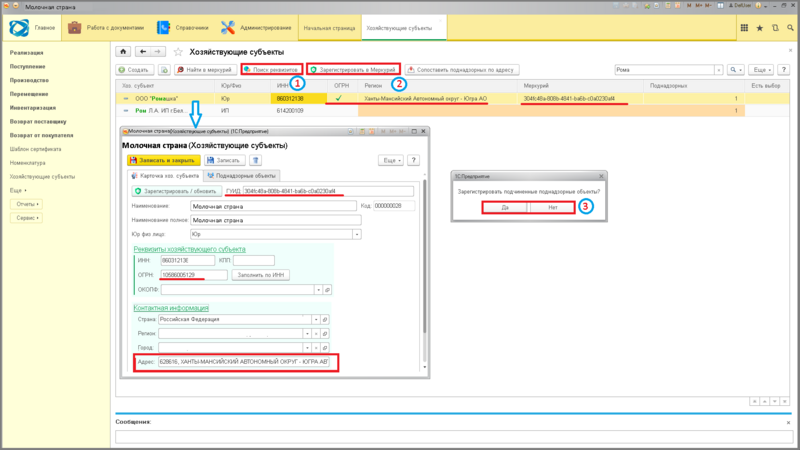Click the global search magnifier icon
This screenshot has width=800, height=450.
pyautogui.click(x=790, y=28)
